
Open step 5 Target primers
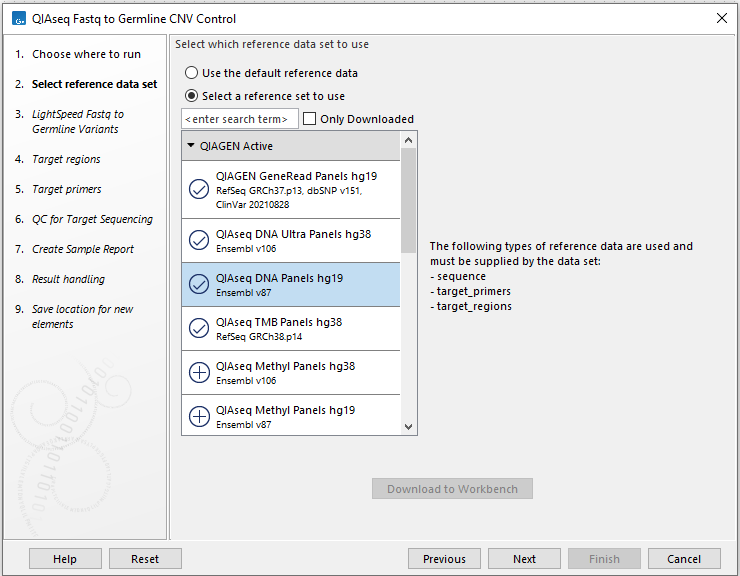pyautogui.click(x=67, y=189)
